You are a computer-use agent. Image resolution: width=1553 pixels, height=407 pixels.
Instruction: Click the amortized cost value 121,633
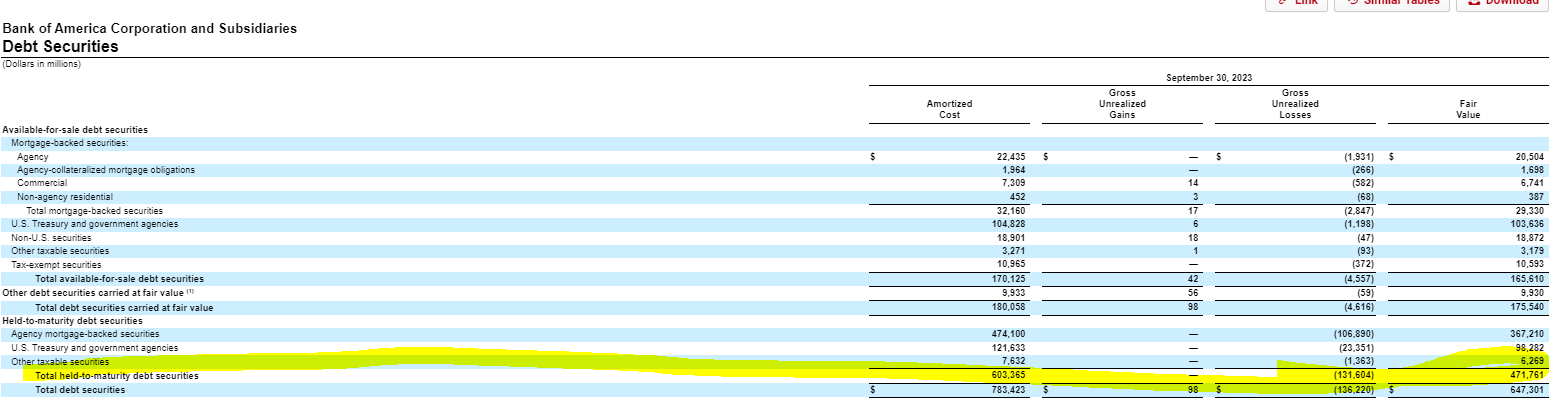click(1009, 348)
